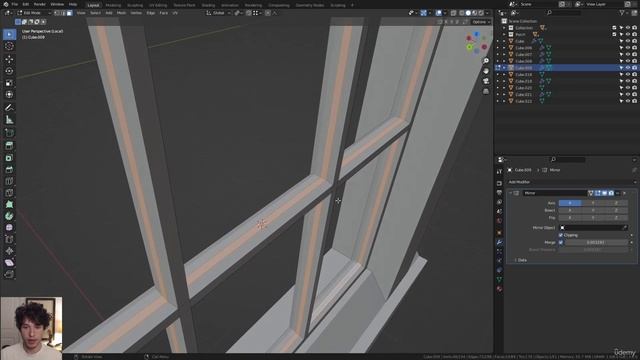The height and width of the screenshot is (360, 640).
Task: Disable rendering for Cube.022 camera icon
Action: pos(635,101)
